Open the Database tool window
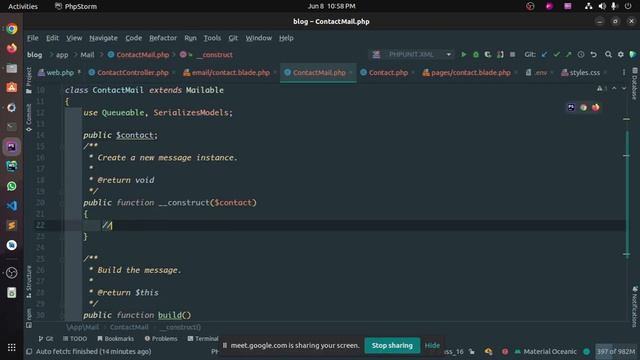The image size is (640, 360). [x=634, y=84]
